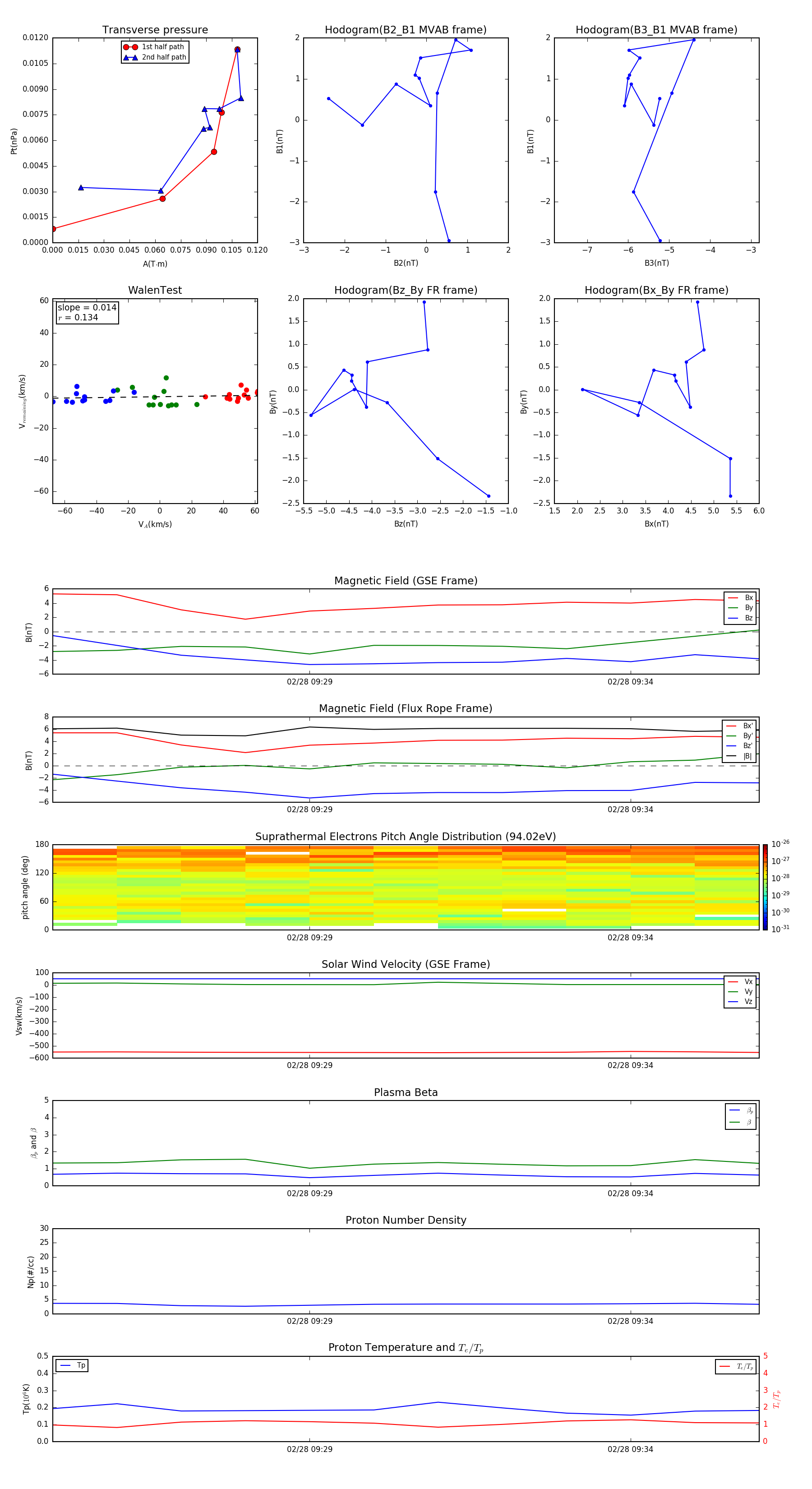
Task: Click the 'Magnetic Field (Flux Rope Frame)' title
Action: [406, 709]
